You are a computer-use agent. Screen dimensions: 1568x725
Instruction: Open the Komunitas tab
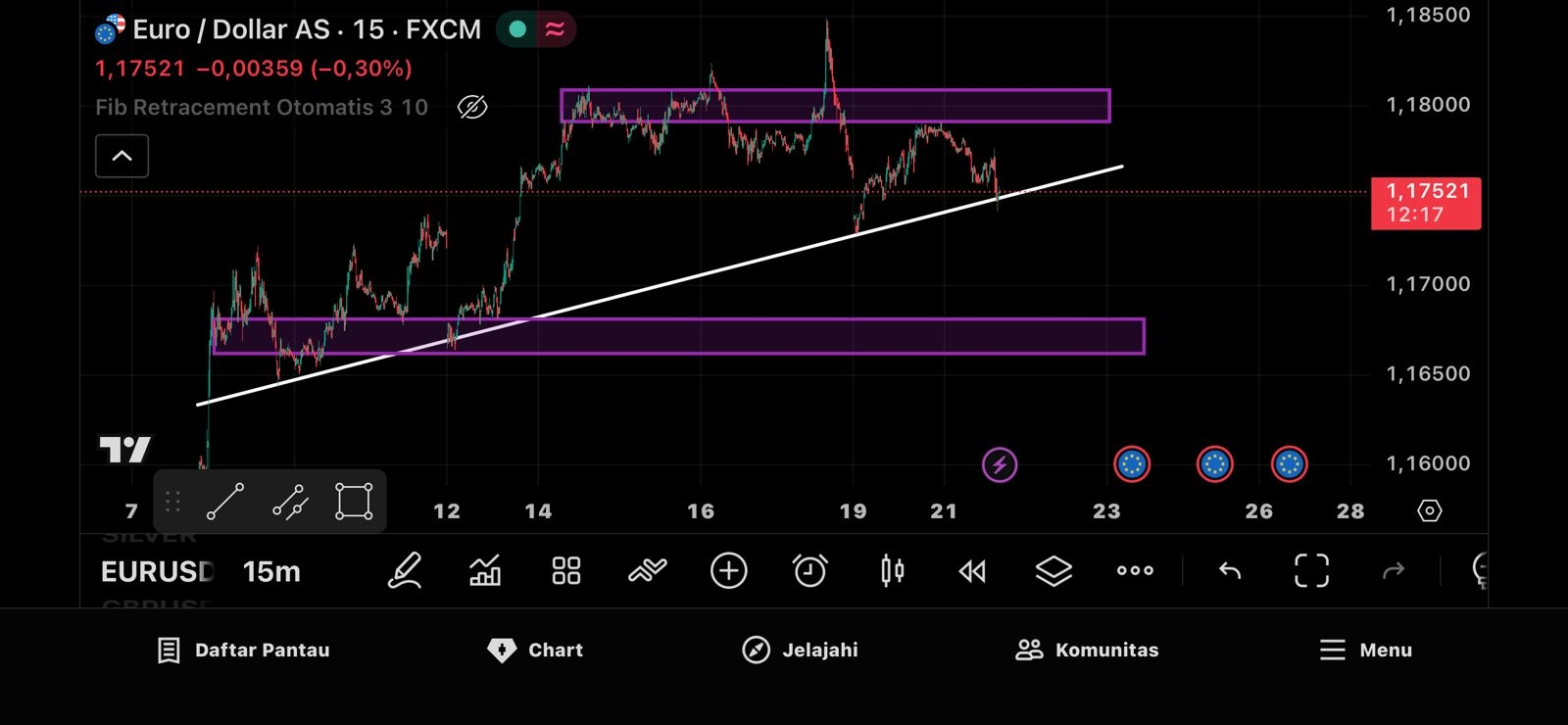click(x=1087, y=650)
